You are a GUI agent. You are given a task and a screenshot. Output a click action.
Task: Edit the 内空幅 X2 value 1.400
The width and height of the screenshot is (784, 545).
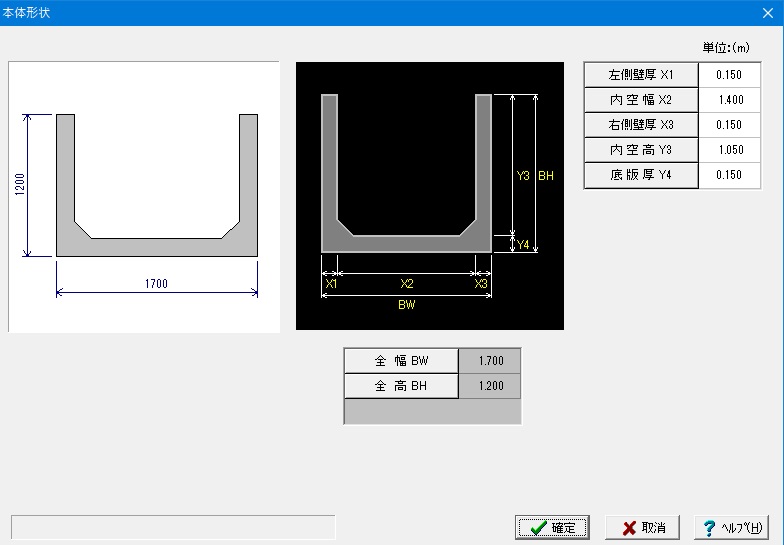coord(730,100)
